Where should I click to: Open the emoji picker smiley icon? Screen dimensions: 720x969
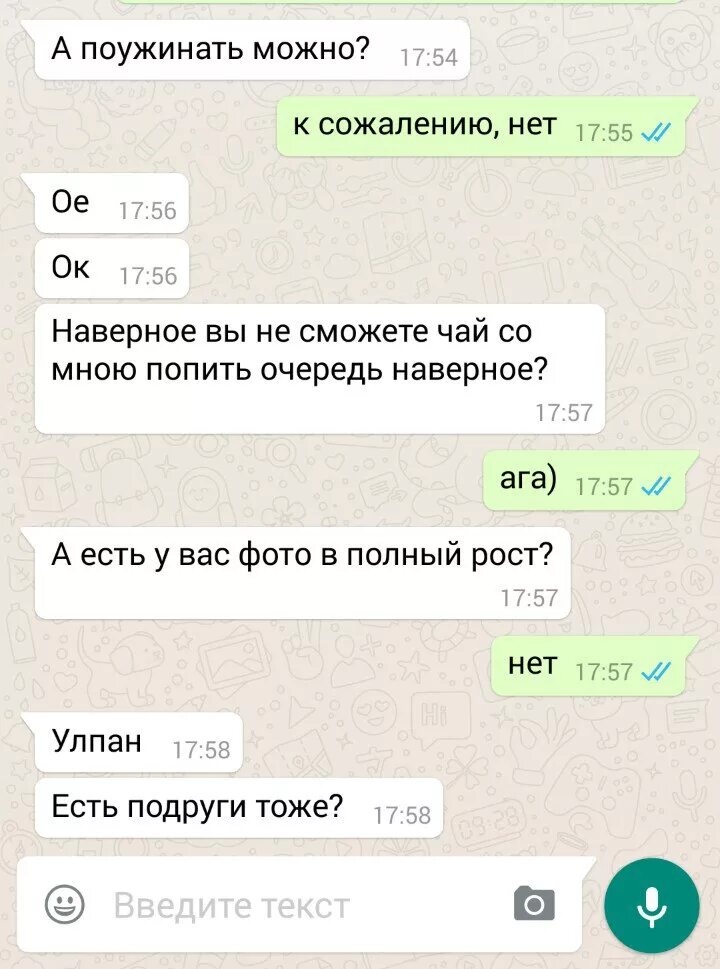[x=65, y=905]
